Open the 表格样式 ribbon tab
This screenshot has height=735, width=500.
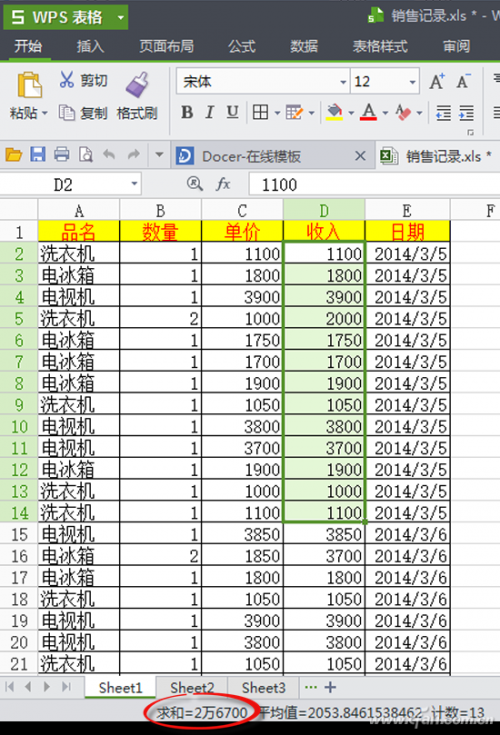tap(380, 46)
